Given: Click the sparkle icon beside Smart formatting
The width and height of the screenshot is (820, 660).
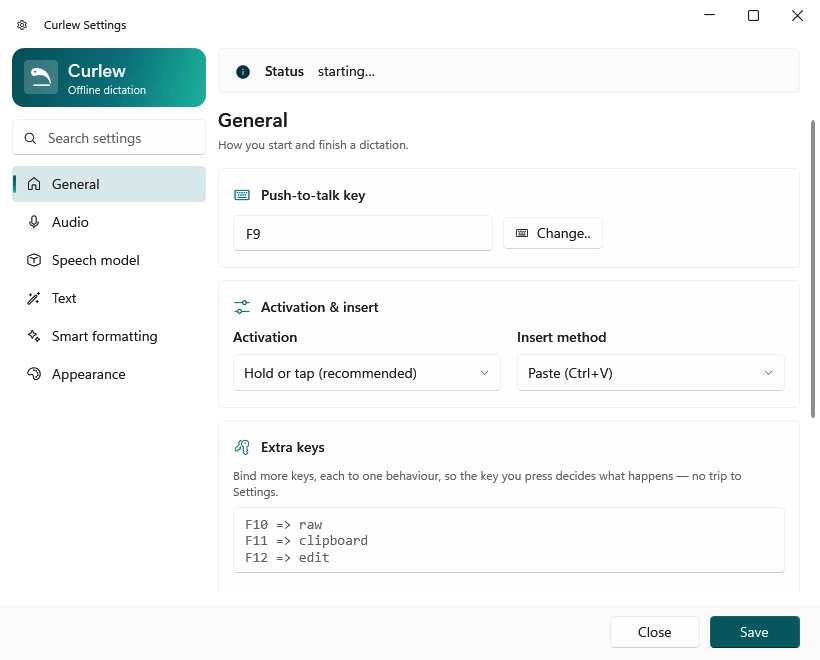Looking at the screenshot, I should [34, 336].
